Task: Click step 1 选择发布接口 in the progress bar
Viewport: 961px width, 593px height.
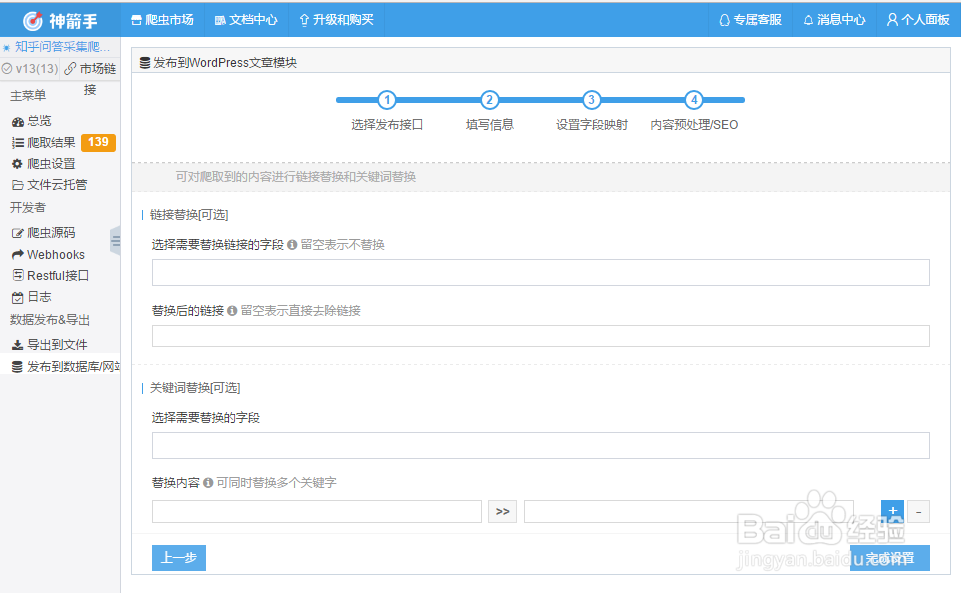Action: coord(387,101)
